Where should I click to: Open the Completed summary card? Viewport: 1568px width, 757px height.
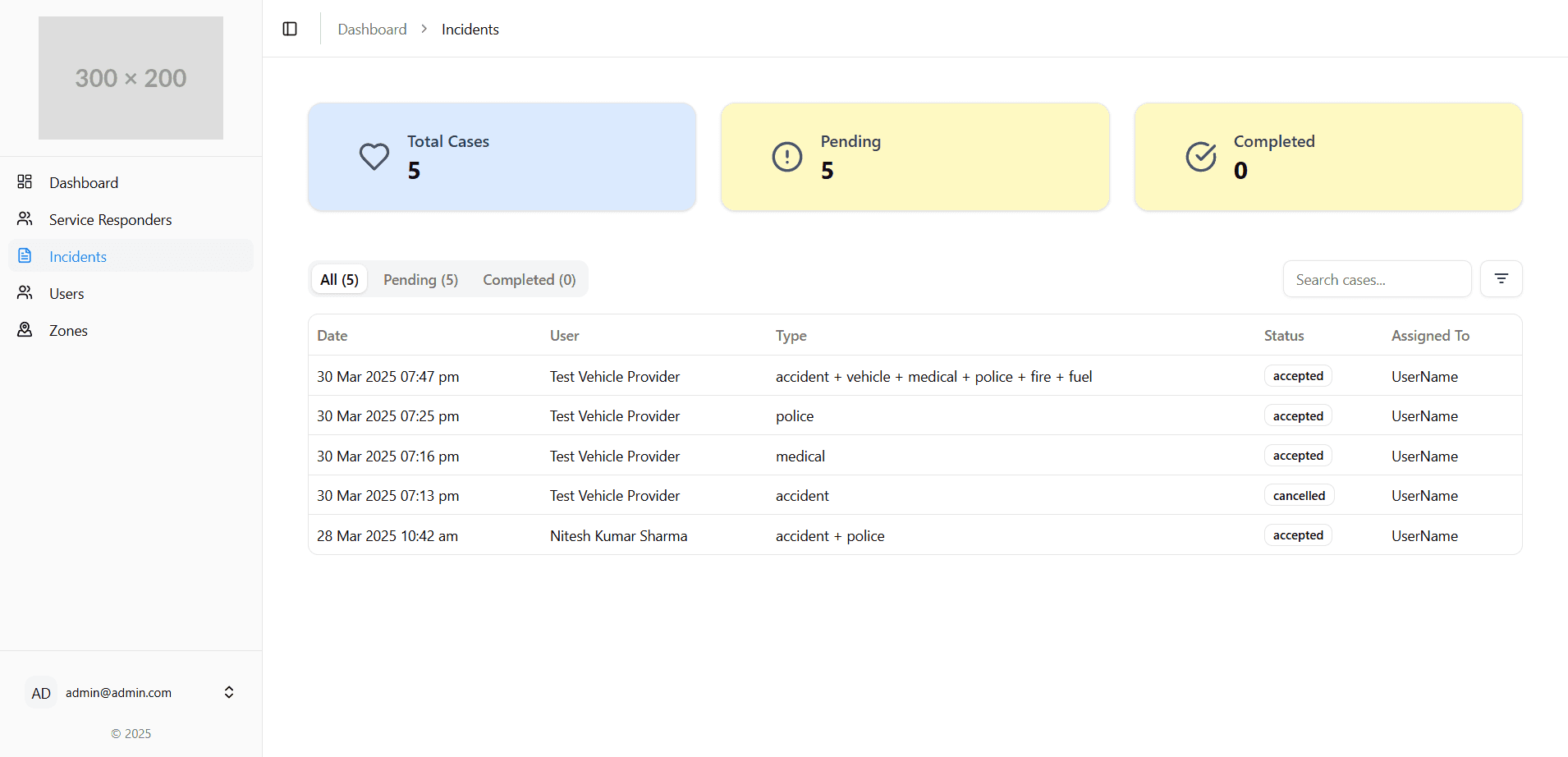(x=1327, y=157)
